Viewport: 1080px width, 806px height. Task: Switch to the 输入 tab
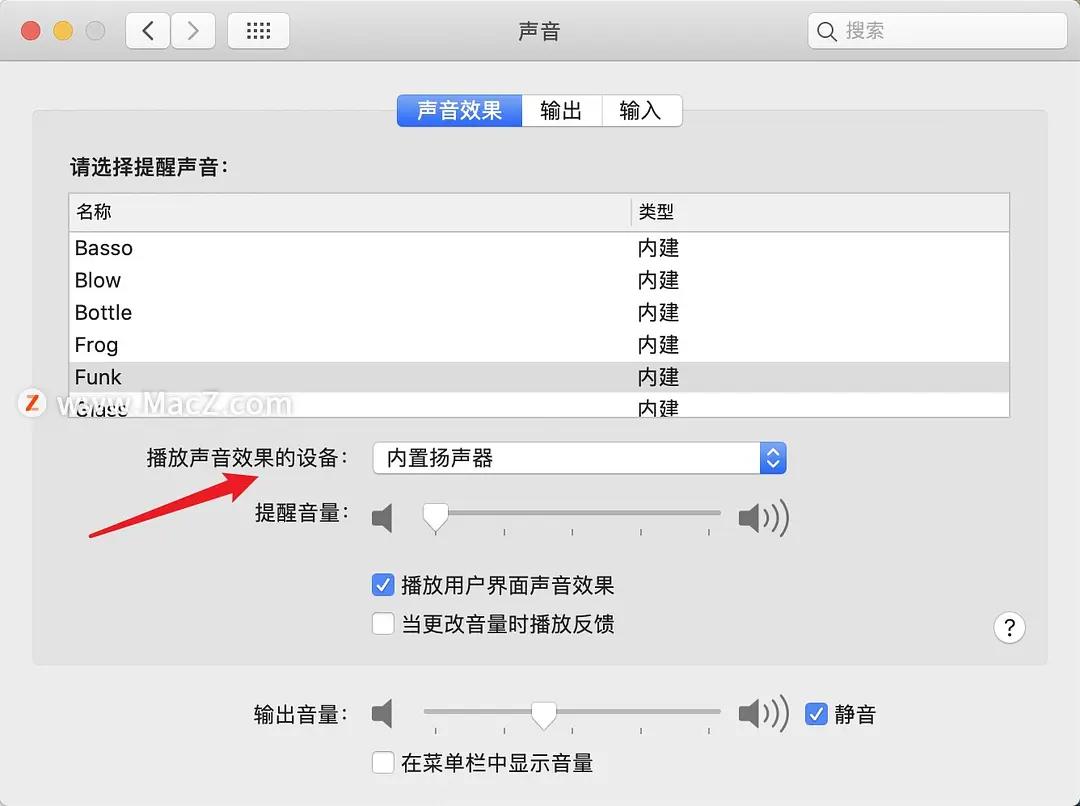click(x=641, y=111)
